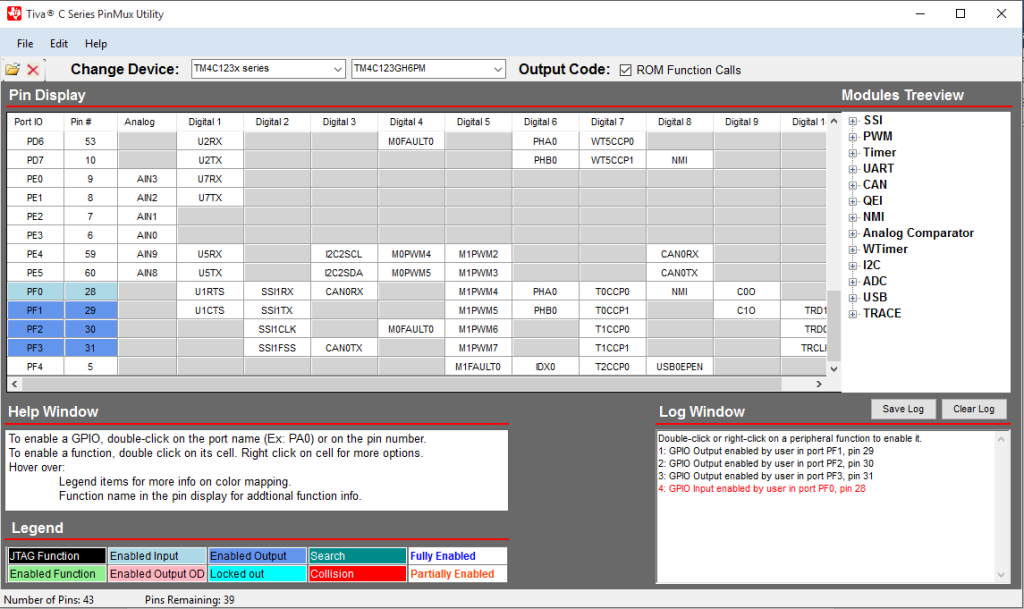Screen dimensions: 1024x609
Task: Click the Enabled Output legend swatch
Action: pyautogui.click(x=257, y=556)
